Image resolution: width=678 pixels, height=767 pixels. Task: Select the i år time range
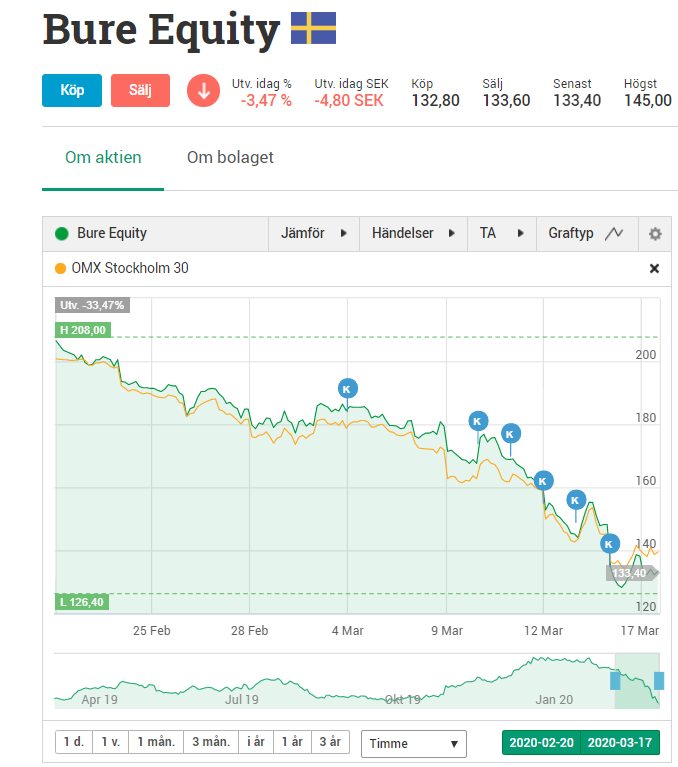pos(256,742)
